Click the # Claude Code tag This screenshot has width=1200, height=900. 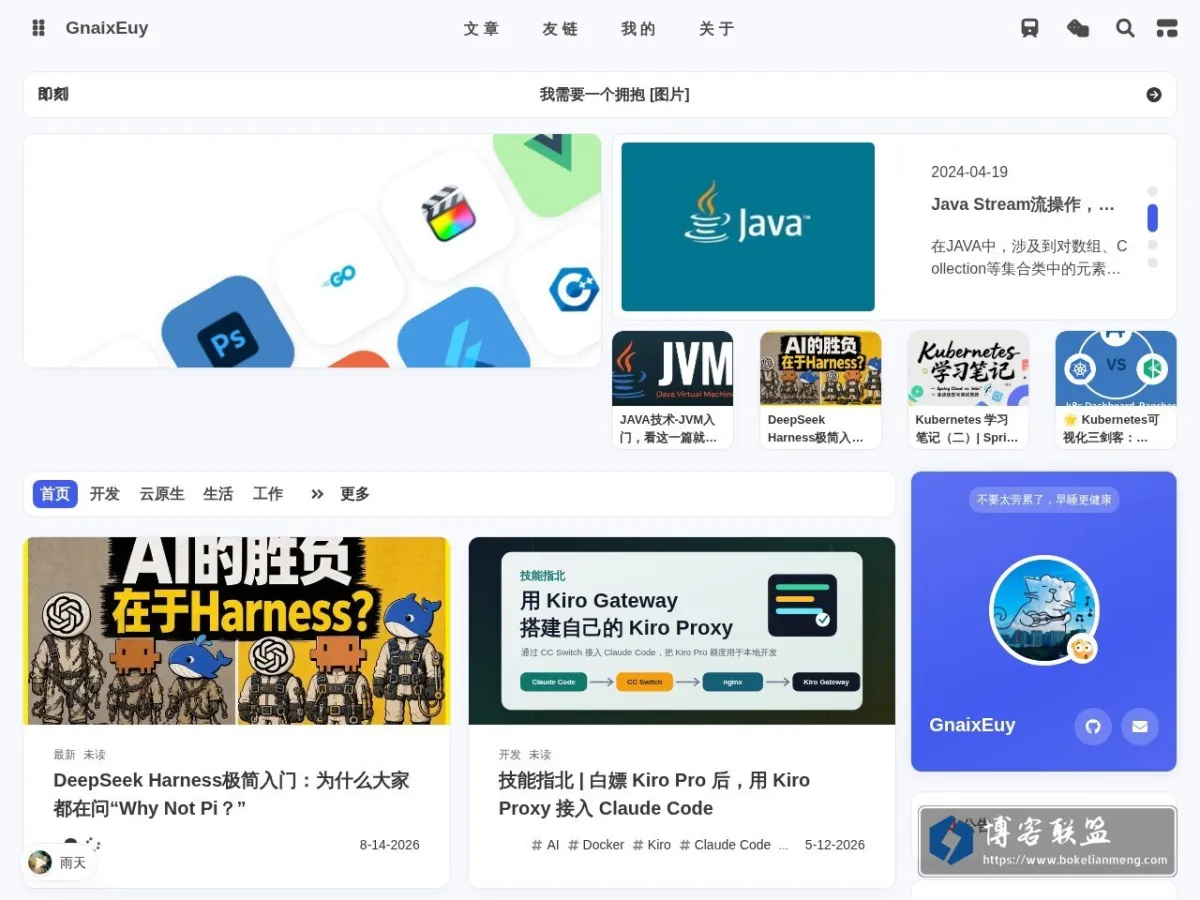pyautogui.click(x=725, y=845)
